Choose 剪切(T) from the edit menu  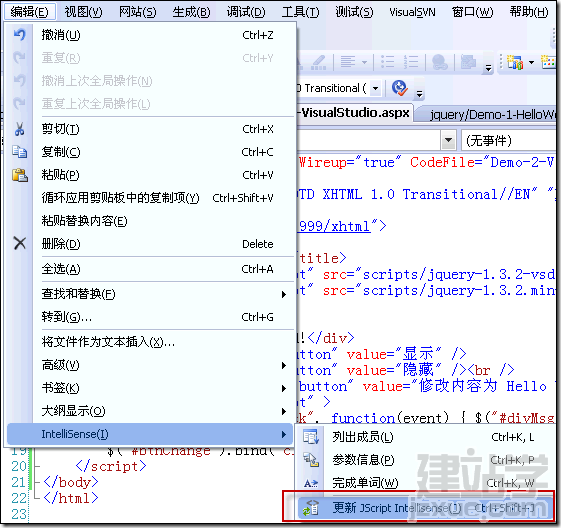[150, 129]
